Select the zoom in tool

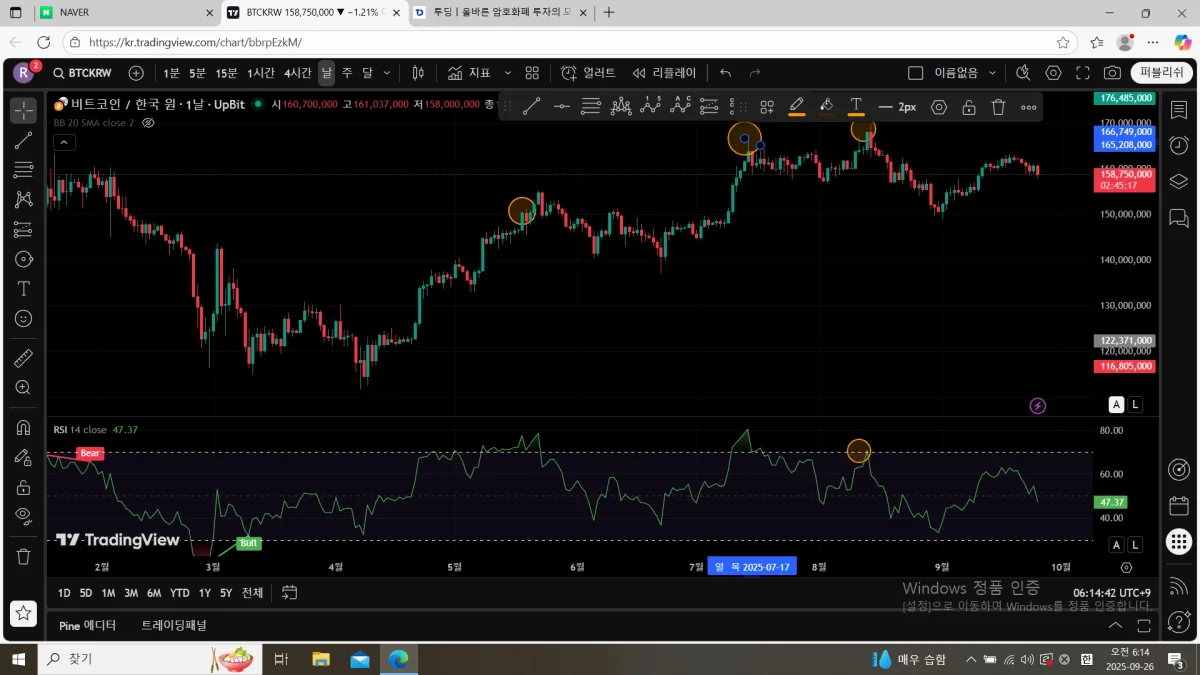pyautogui.click(x=23, y=387)
